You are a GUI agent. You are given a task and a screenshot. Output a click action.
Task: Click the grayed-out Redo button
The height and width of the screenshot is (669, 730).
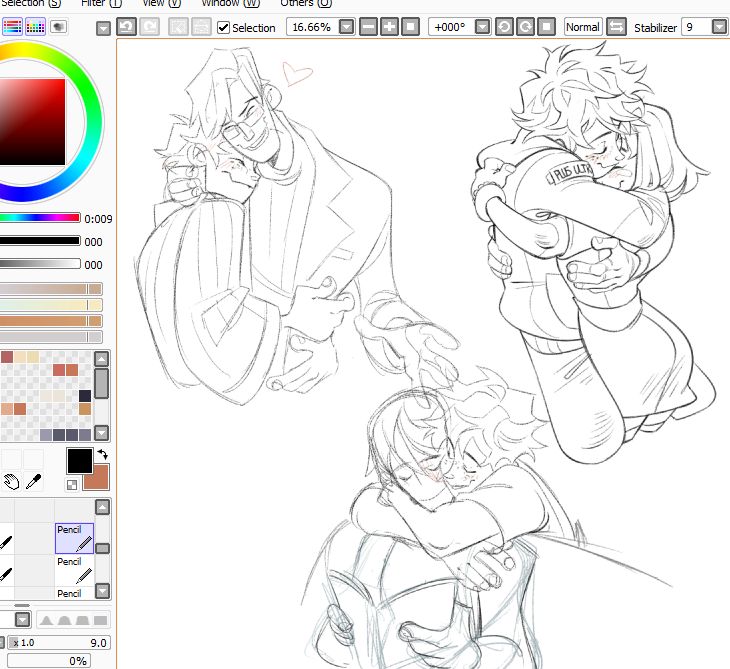pyautogui.click(x=150, y=27)
